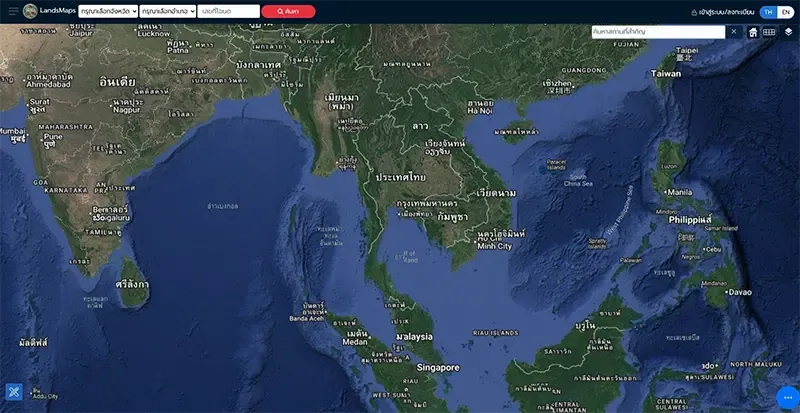Click the Malaysia label on the map

point(414,337)
